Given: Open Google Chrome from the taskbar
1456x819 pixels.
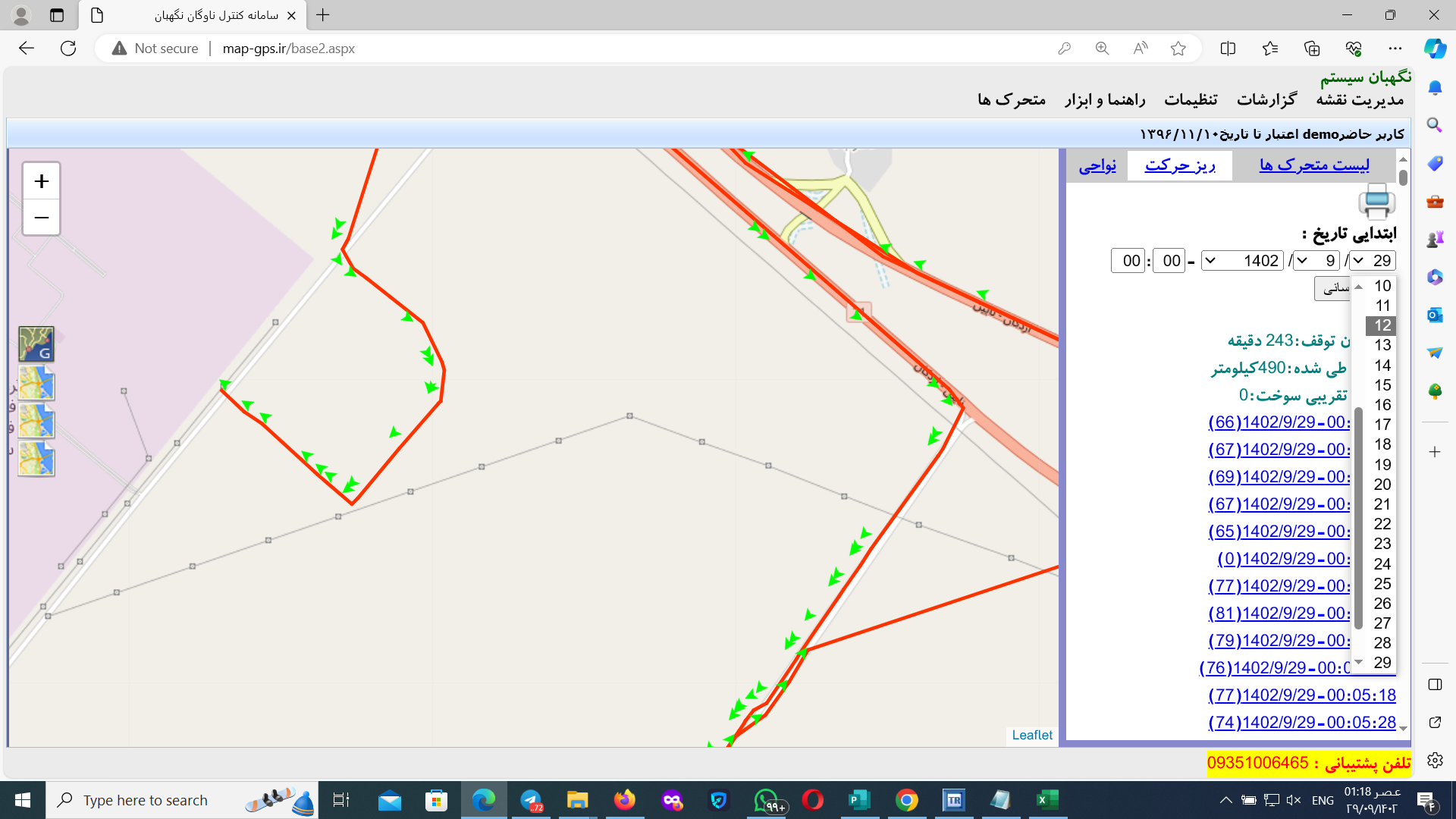Looking at the screenshot, I should [906, 800].
